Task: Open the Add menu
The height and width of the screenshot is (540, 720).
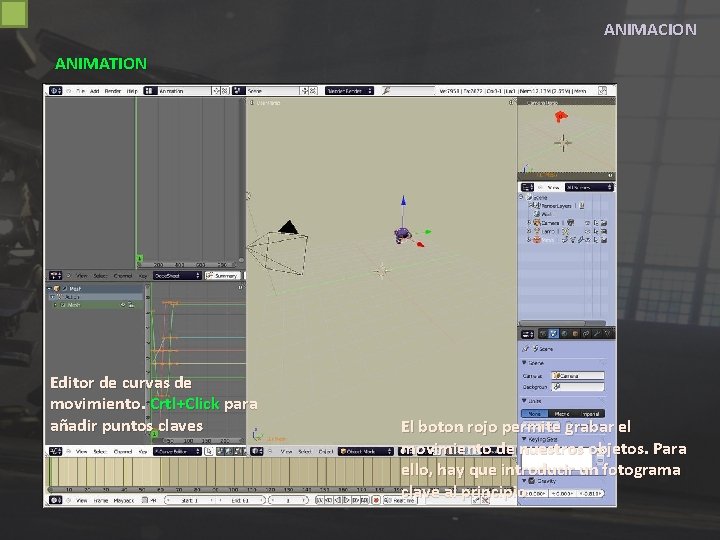Action: tap(94, 91)
